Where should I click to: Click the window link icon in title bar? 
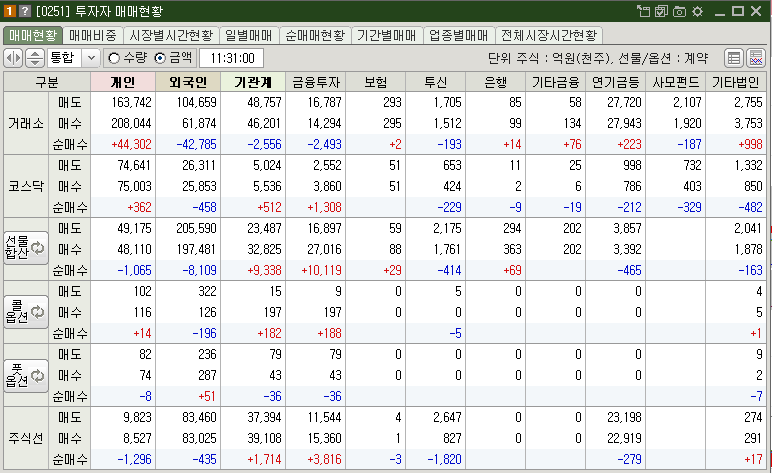[643, 11]
